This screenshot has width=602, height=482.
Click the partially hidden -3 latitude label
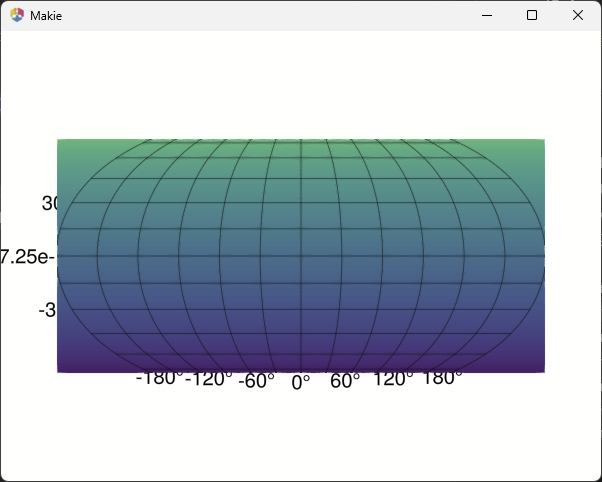pos(48,310)
